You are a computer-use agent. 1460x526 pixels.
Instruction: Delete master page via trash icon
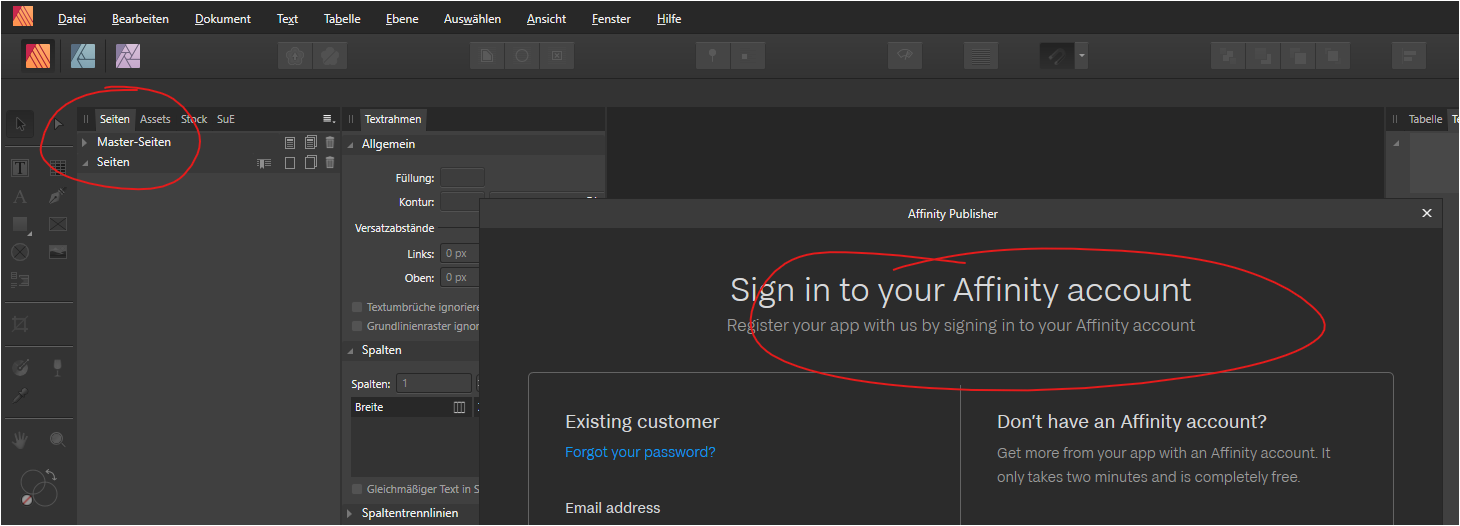pos(330,142)
